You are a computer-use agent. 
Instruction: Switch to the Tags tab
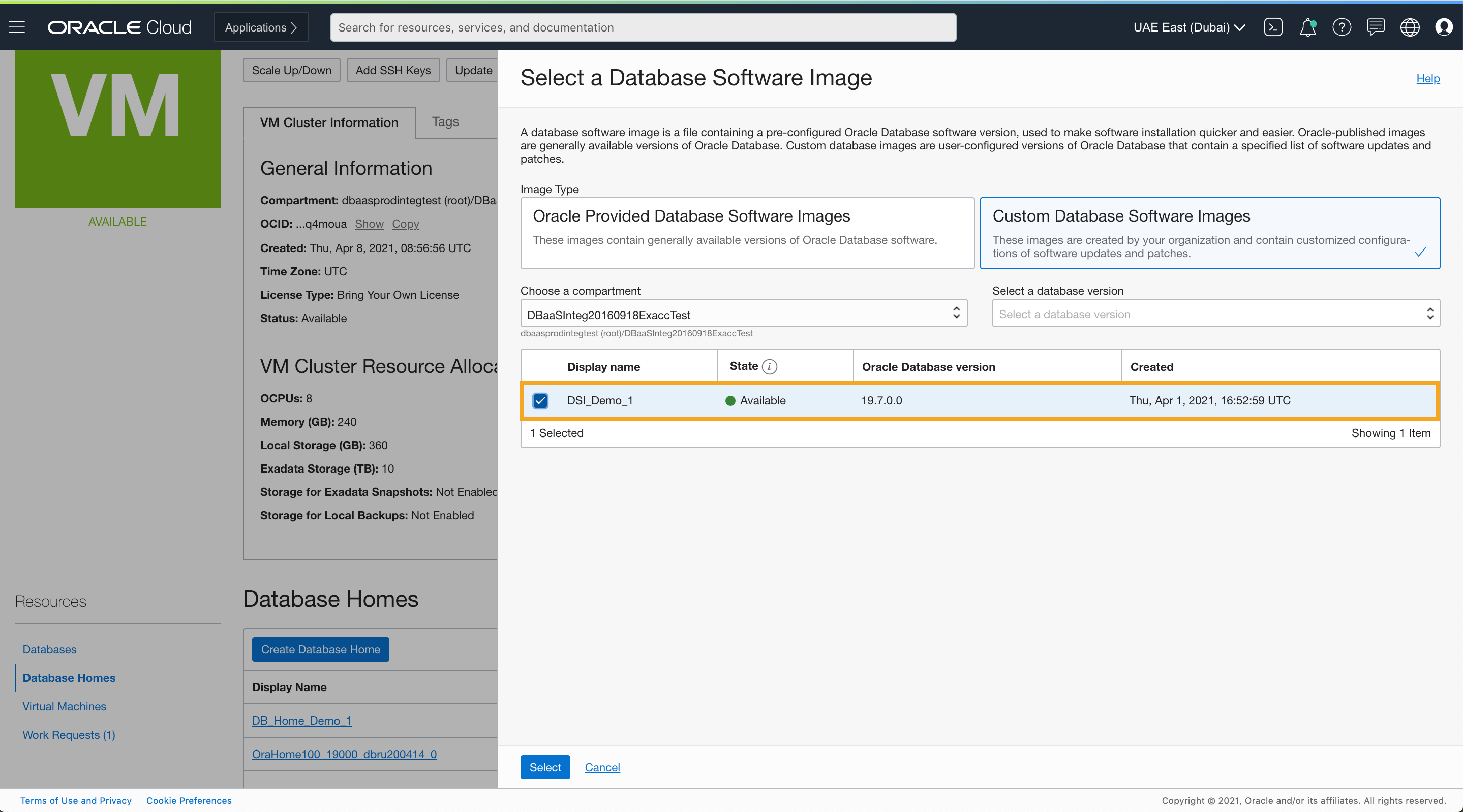coord(445,121)
